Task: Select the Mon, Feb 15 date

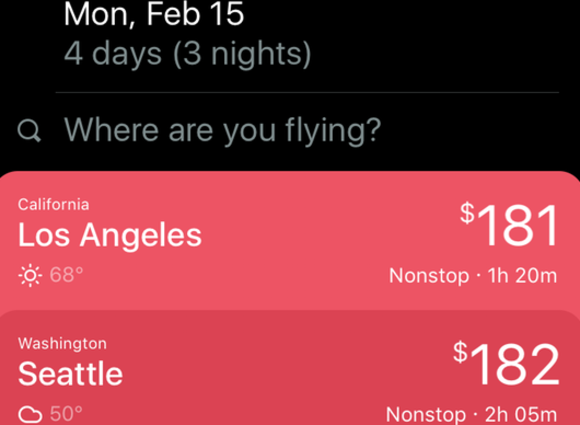Action: click(154, 14)
